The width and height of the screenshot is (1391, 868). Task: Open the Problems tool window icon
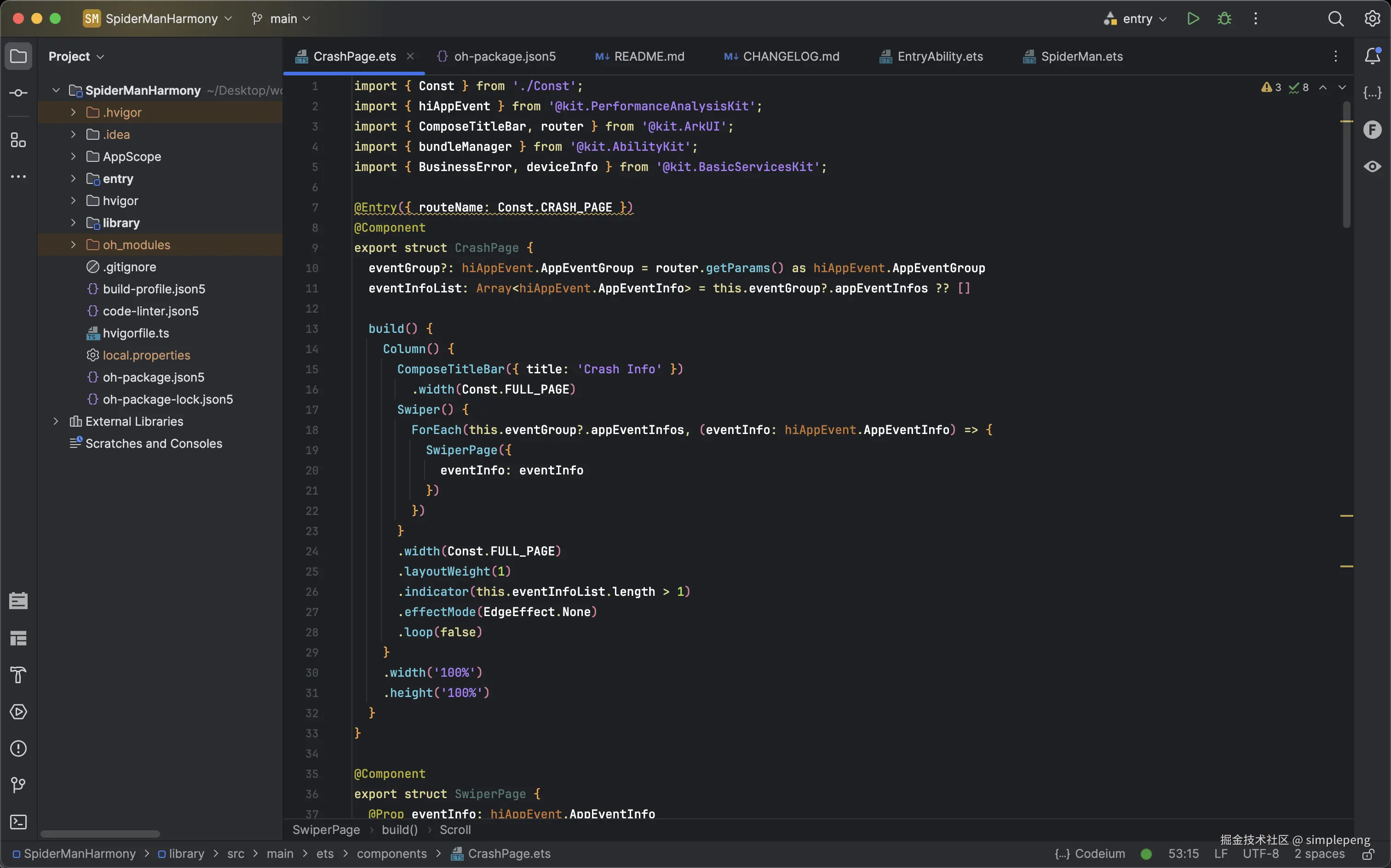pyautogui.click(x=18, y=748)
